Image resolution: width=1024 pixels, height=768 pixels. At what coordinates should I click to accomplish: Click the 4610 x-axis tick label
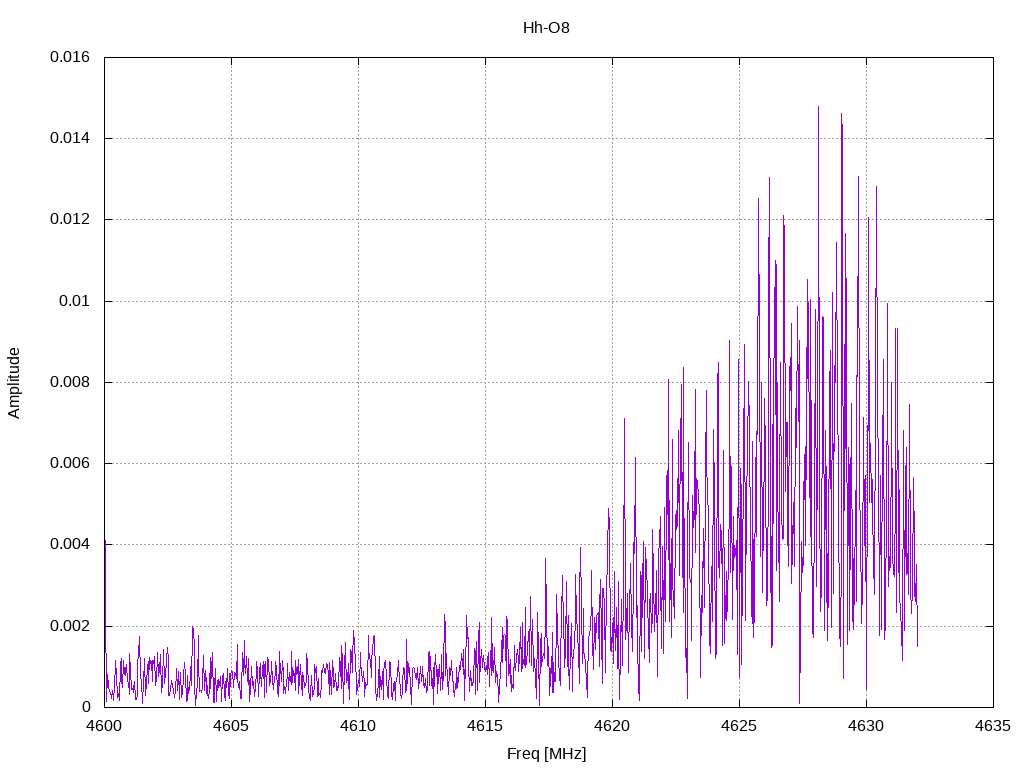point(359,726)
